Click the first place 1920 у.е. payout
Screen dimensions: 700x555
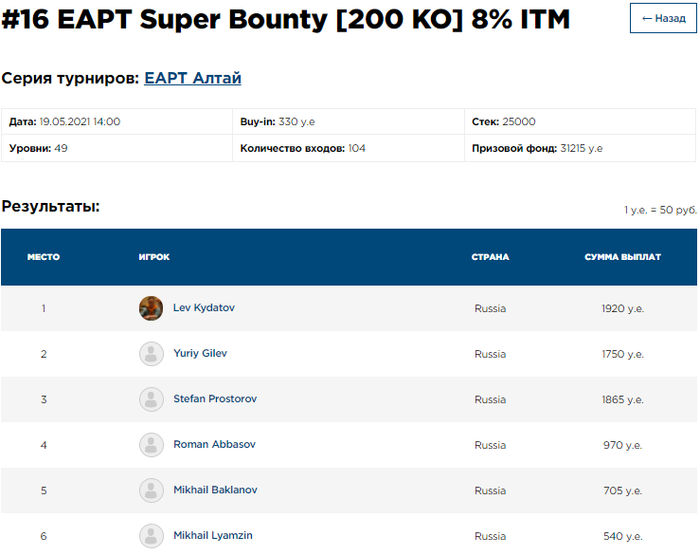pos(622,309)
